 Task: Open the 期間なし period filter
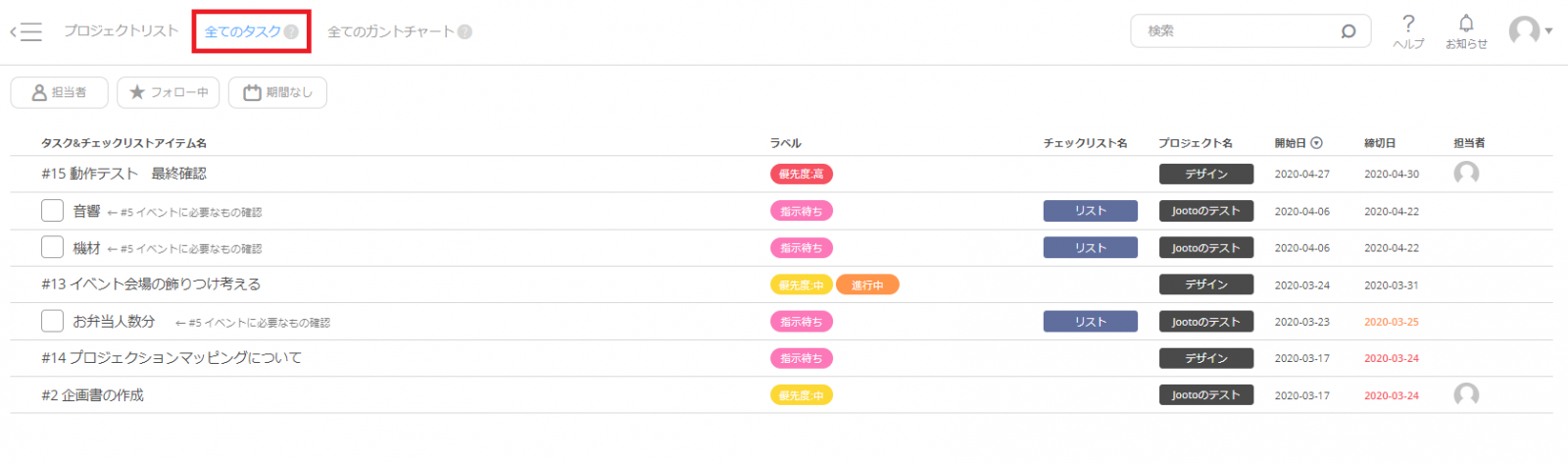277,92
